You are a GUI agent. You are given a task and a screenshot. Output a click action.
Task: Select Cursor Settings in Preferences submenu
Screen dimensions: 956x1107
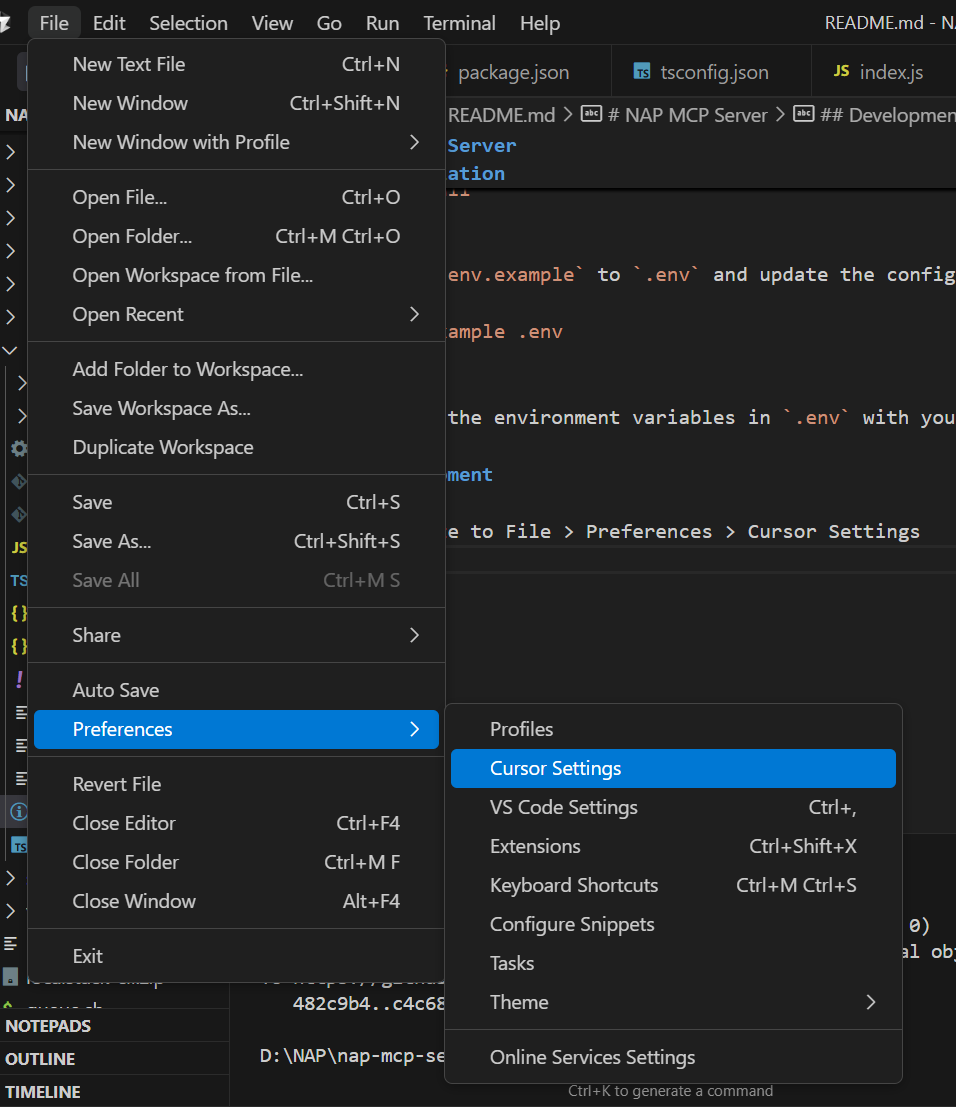673,768
